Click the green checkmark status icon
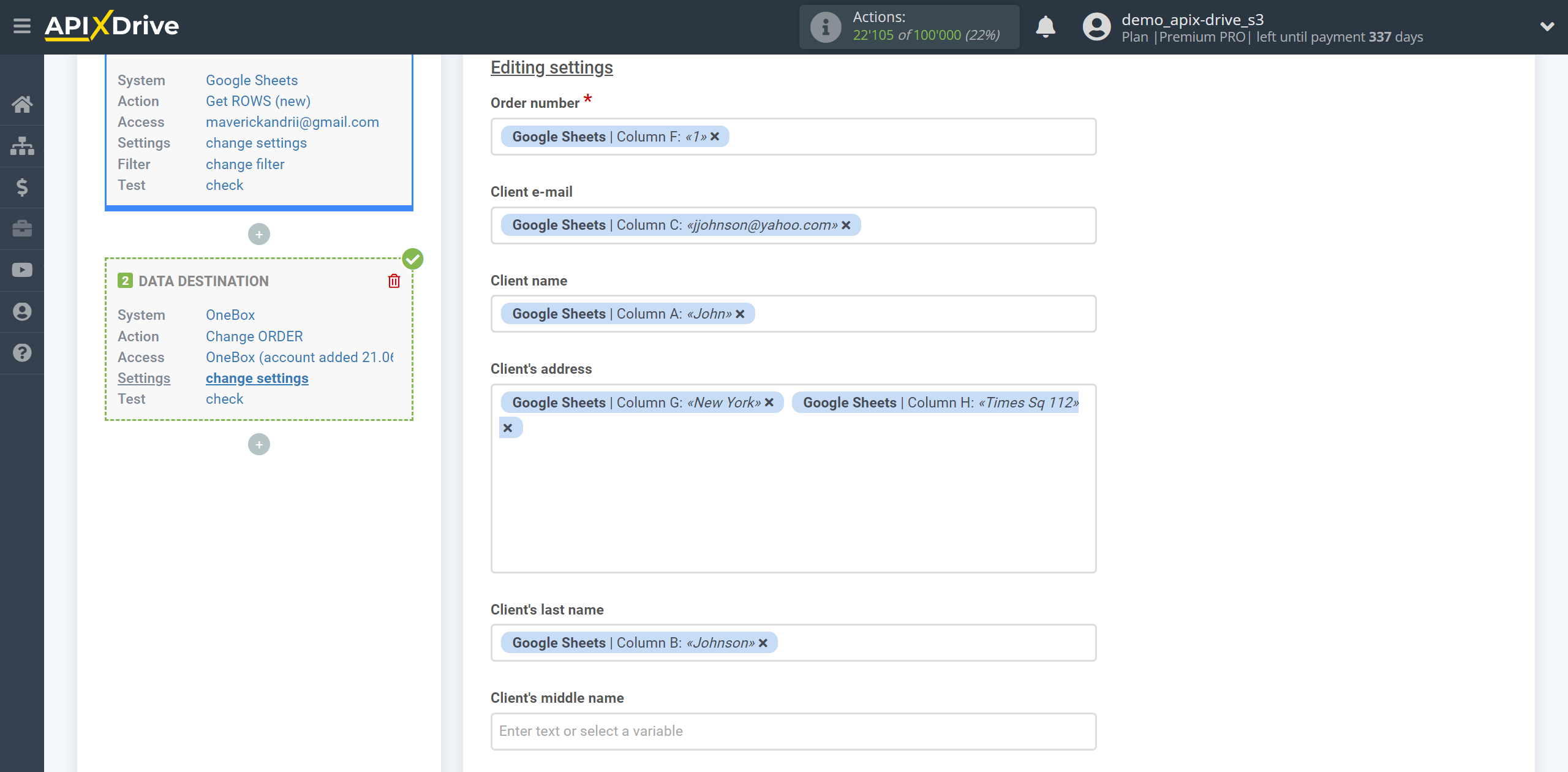This screenshot has width=1568, height=772. pyautogui.click(x=413, y=259)
